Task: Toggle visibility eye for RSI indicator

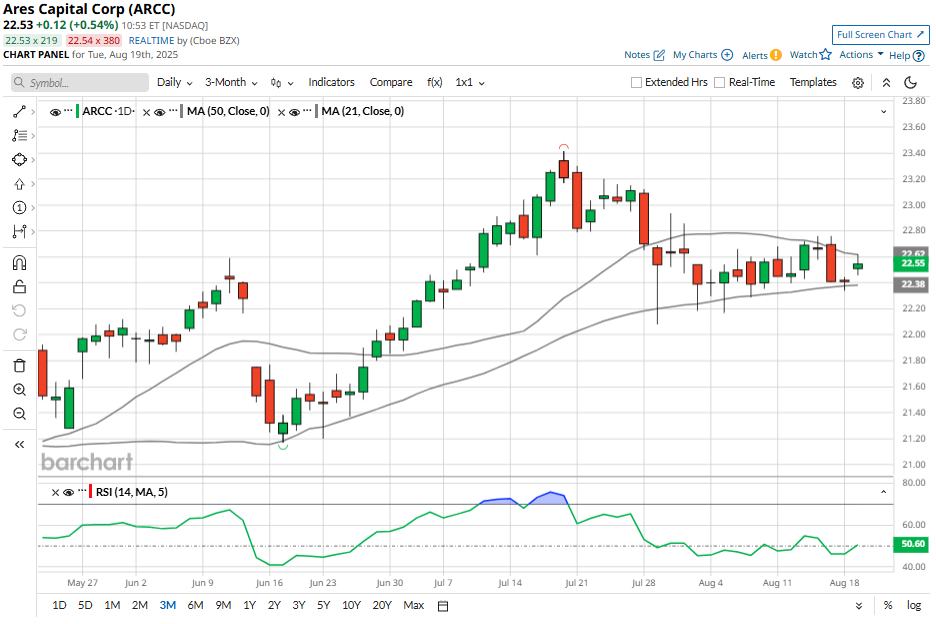Action: click(x=69, y=493)
